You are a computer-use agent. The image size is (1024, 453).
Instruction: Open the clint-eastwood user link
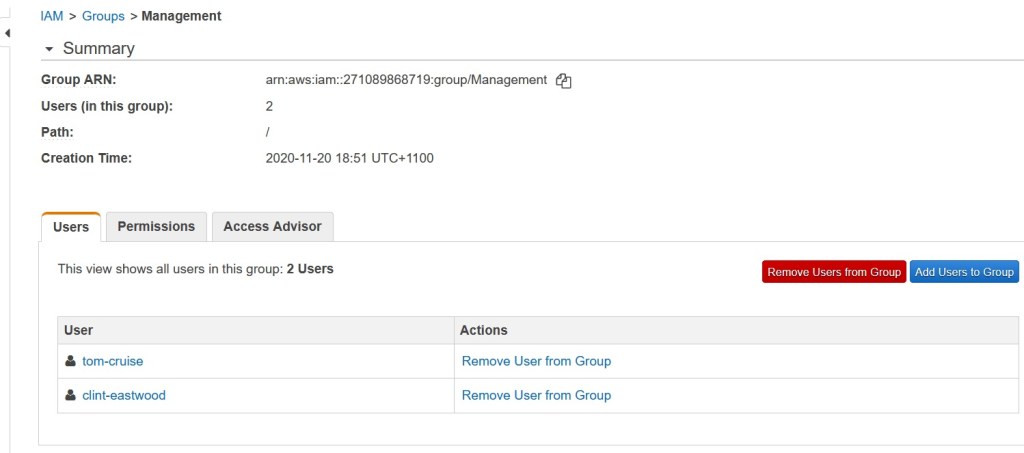[124, 395]
